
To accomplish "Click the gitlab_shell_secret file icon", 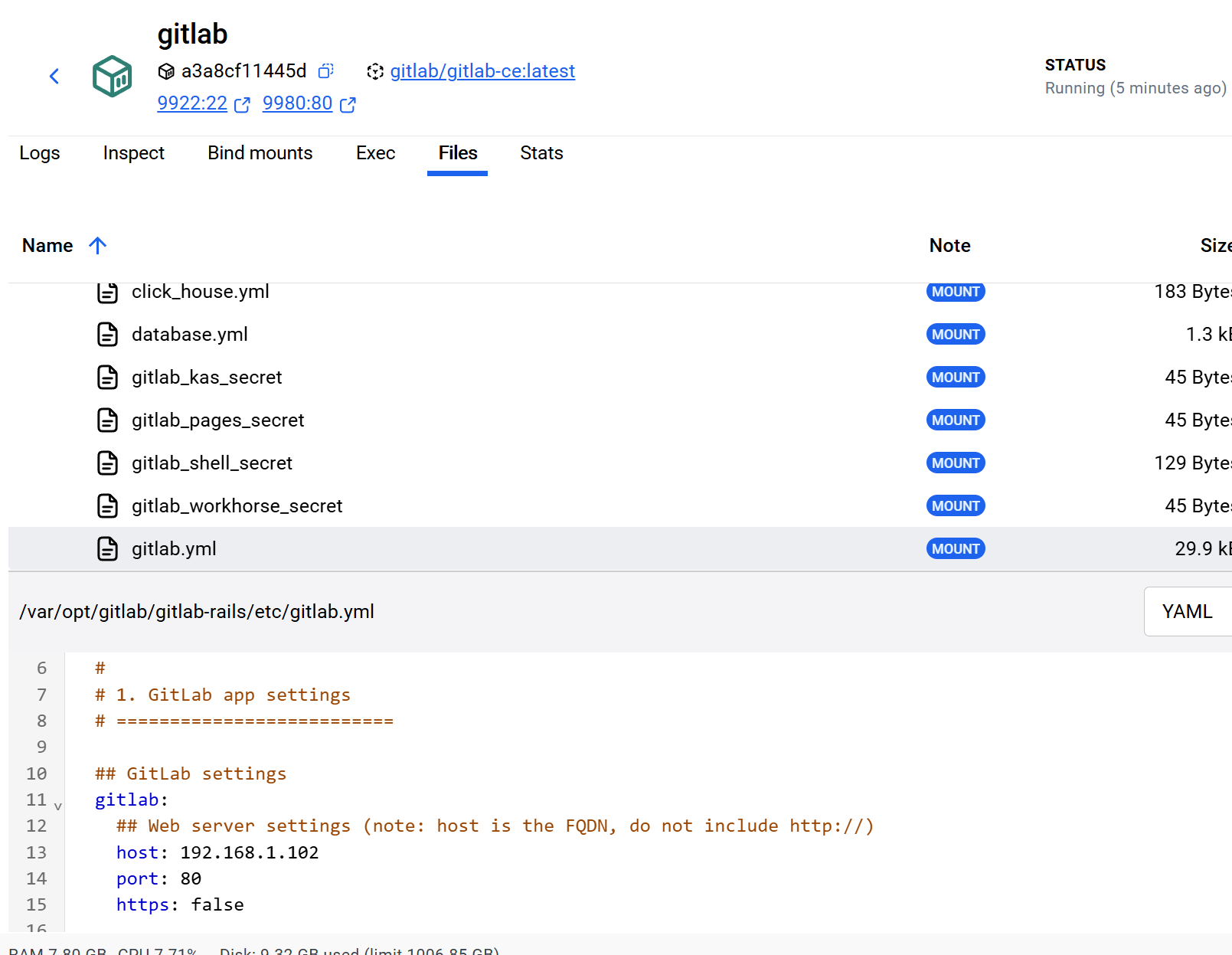I will coord(108,463).
